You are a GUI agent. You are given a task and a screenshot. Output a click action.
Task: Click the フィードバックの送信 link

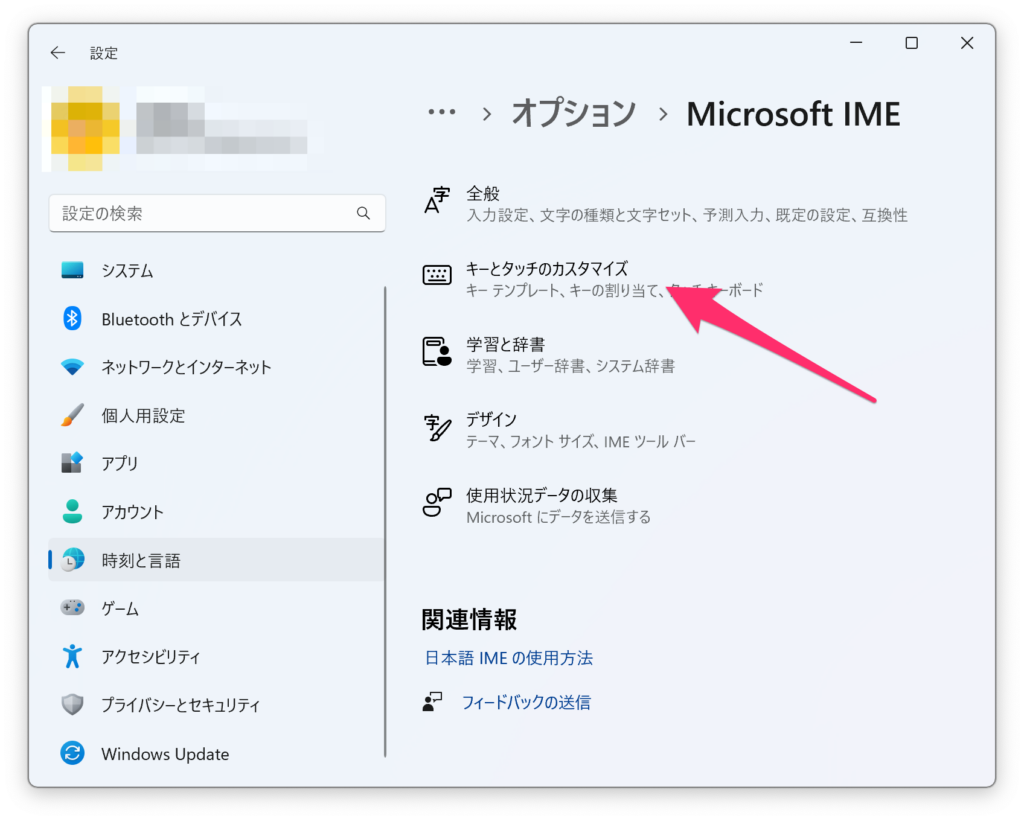526,702
